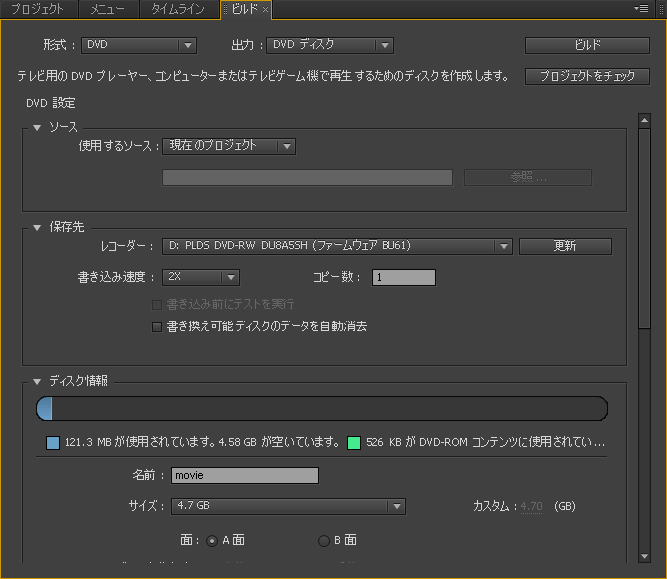Click the green DVD-ROM content swatch

pyautogui.click(x=353, y=442)
